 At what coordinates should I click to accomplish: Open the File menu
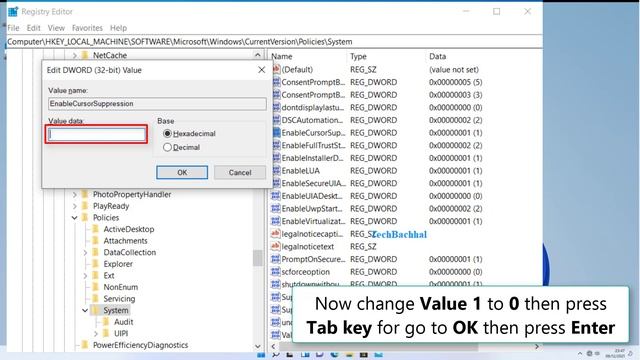13,28
